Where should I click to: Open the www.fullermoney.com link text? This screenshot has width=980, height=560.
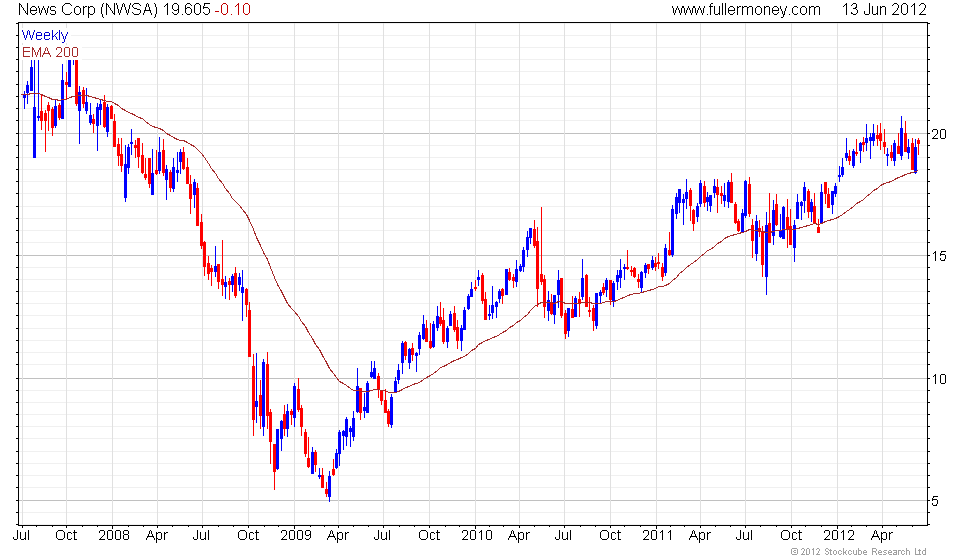coord(746,9)
